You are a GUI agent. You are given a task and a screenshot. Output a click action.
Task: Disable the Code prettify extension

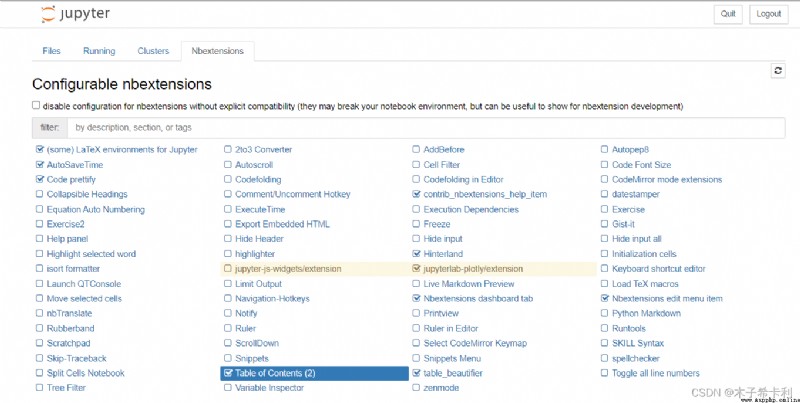click(40, 179)
